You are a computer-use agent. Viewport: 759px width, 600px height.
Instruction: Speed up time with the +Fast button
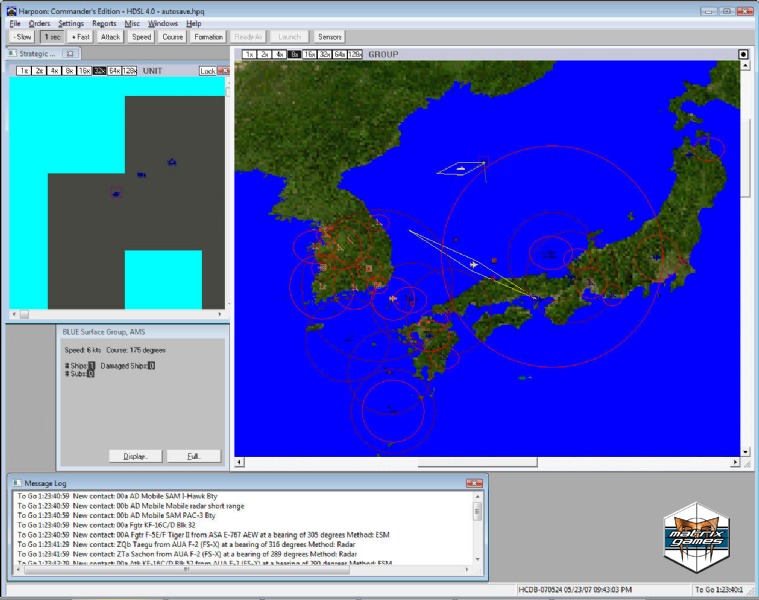80,37
